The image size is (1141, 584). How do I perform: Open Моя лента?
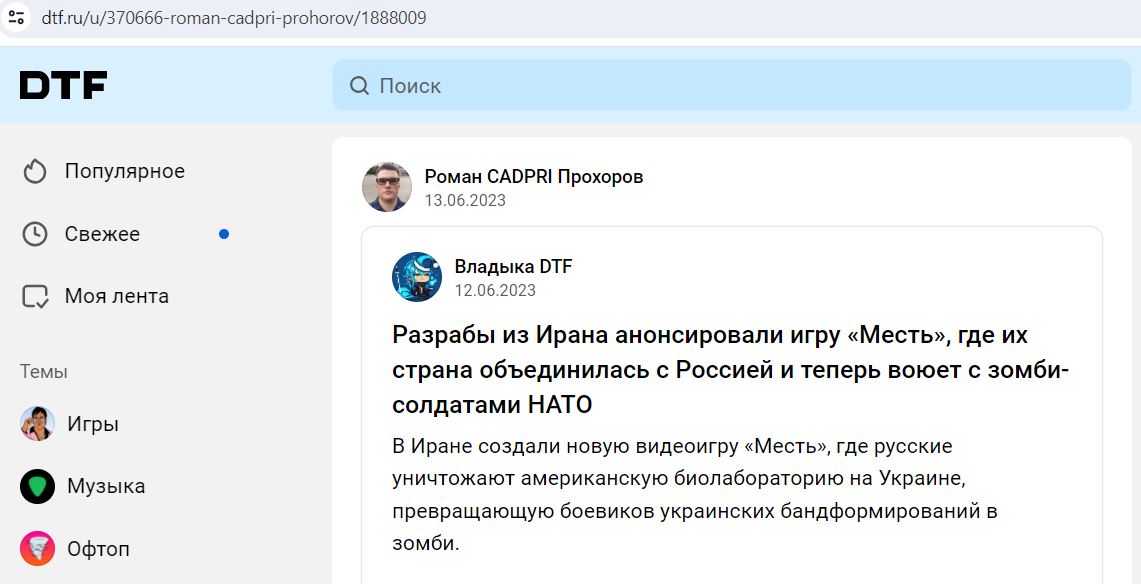pos(118,295)
